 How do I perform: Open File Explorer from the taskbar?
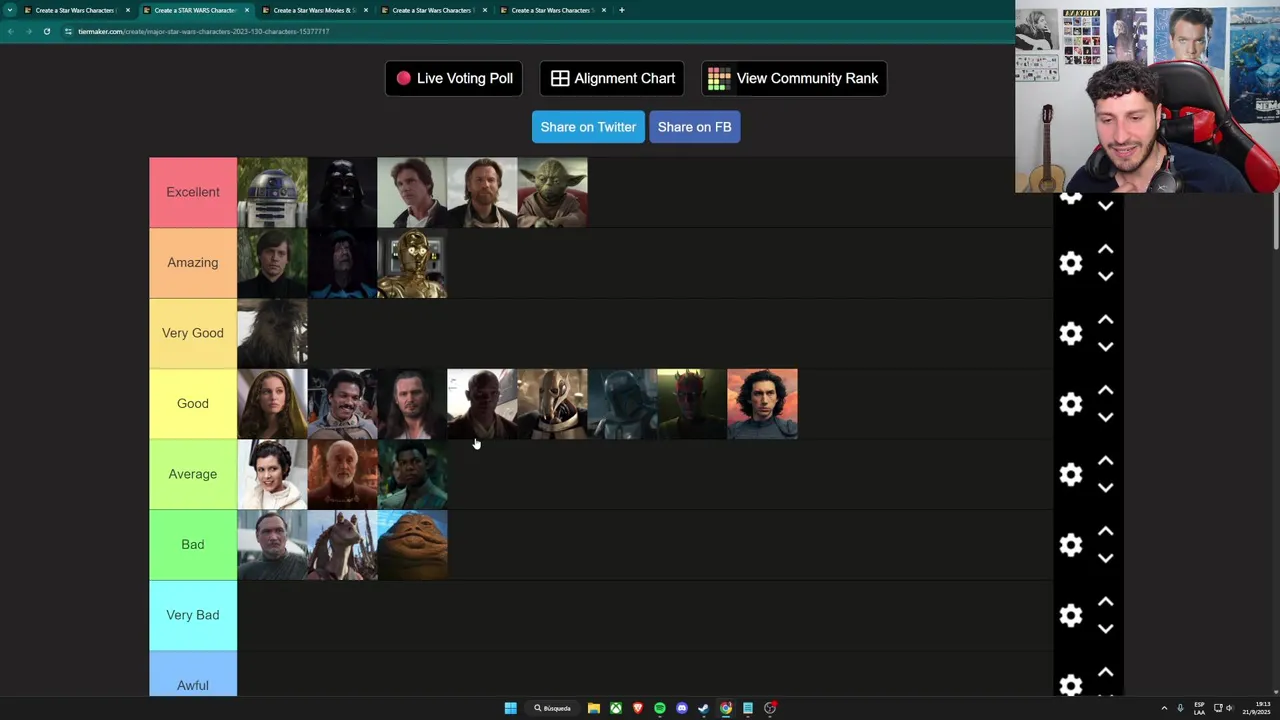(x=594, y=708)
